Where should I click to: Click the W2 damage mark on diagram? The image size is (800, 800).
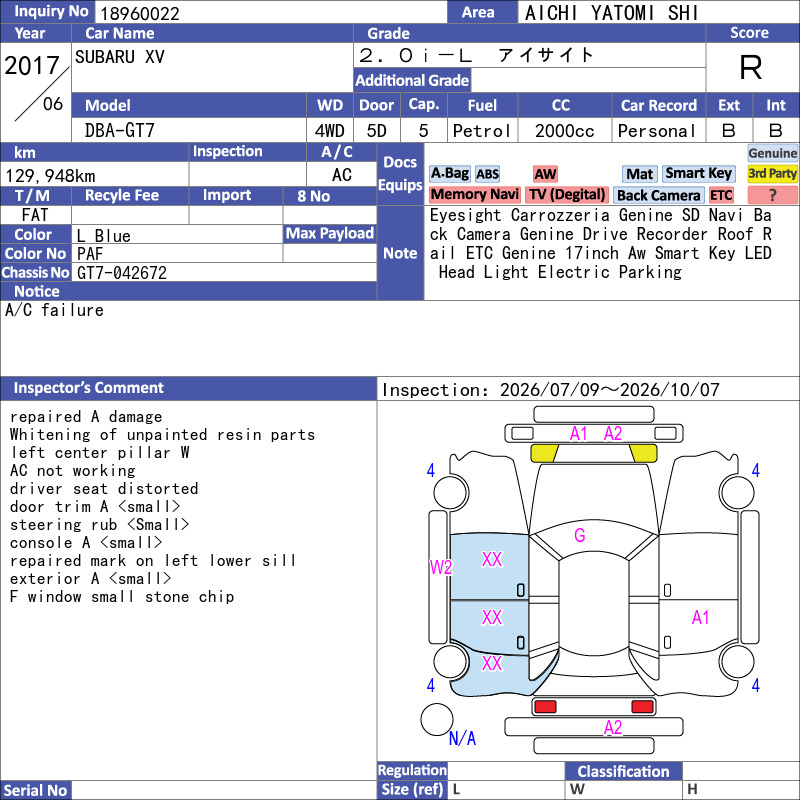(x=441, y=567)
